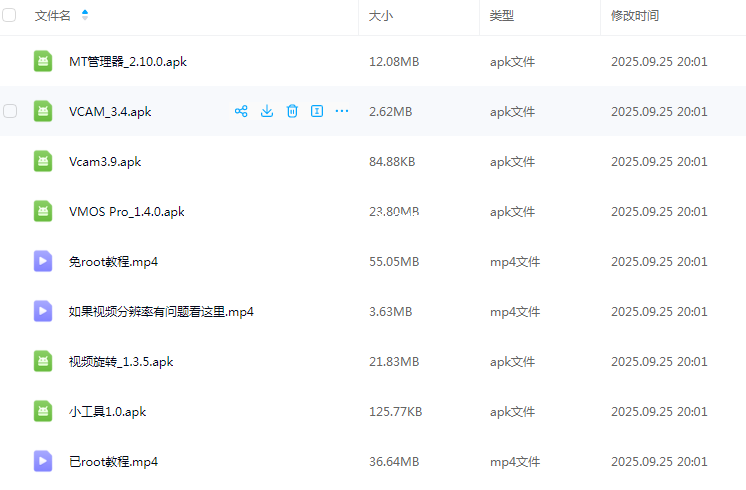This screenshot has width=746, height=490.
Task: Click the apk icon of VMOS Pro_1.4.0.apk
Action: (43, 211)
